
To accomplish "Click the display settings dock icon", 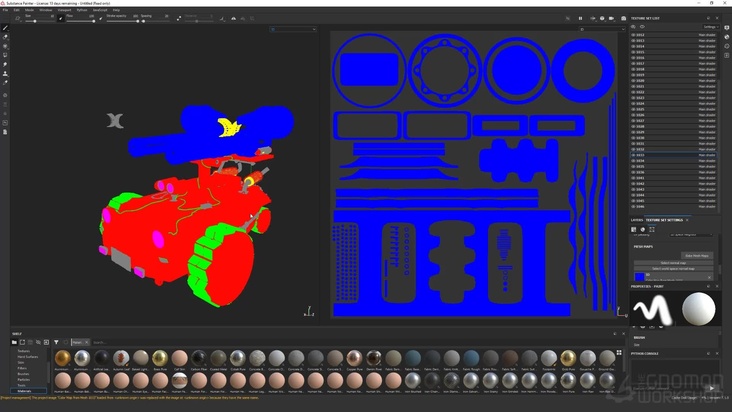I will (x=727, y=28).
